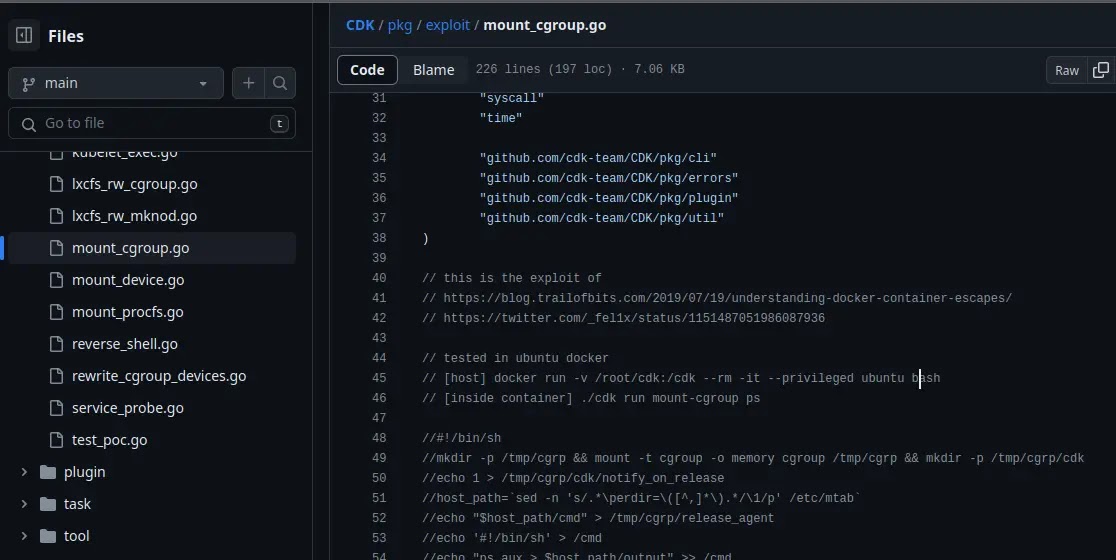The width and height of the screenshot is (1116, 560).
Task: Click file icon next to test_poc.go
Action: (x=56, y=440)
